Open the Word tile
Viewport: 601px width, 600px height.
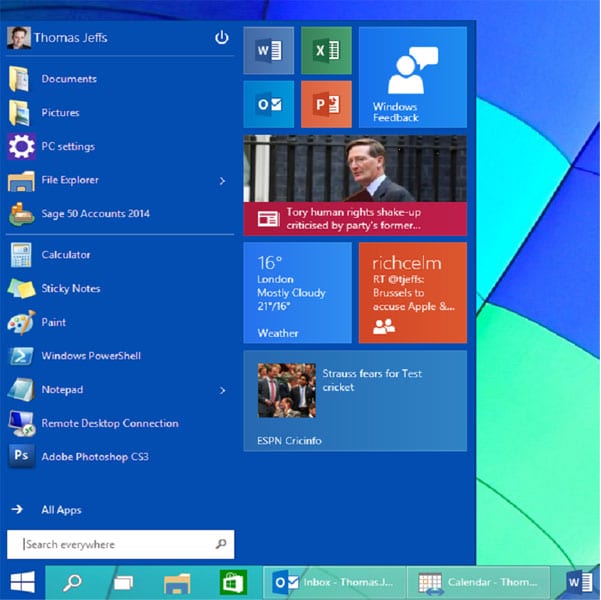click(269, 50)
